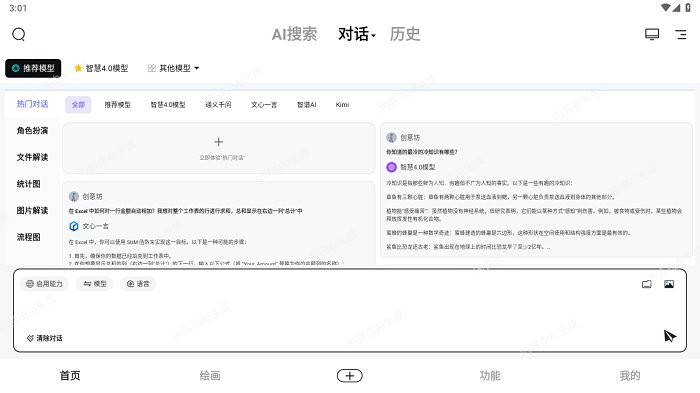Open the 统计图 sidebar category
The image size is (700, 393).
[29, 184]
